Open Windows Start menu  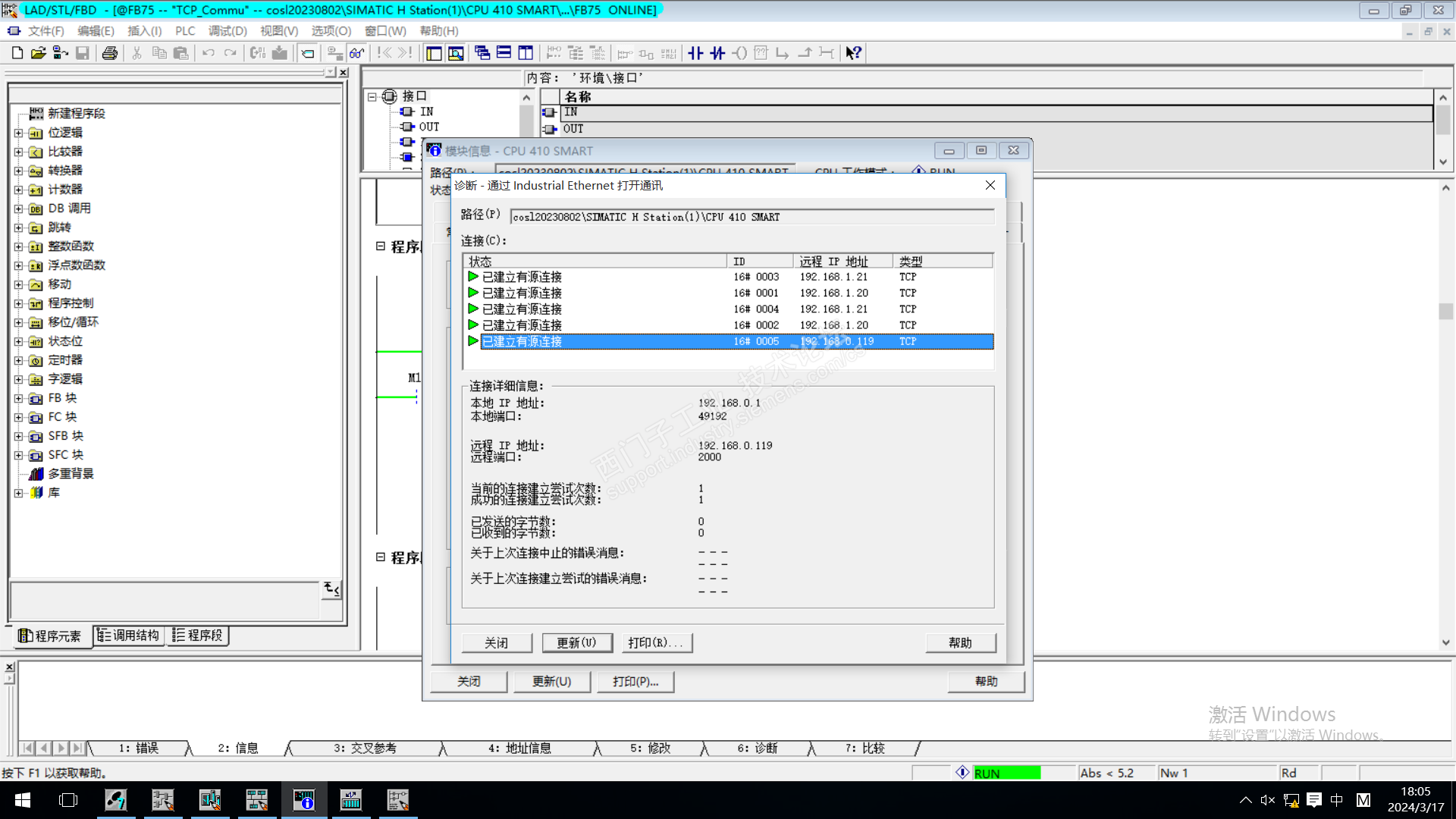[22, 800]
